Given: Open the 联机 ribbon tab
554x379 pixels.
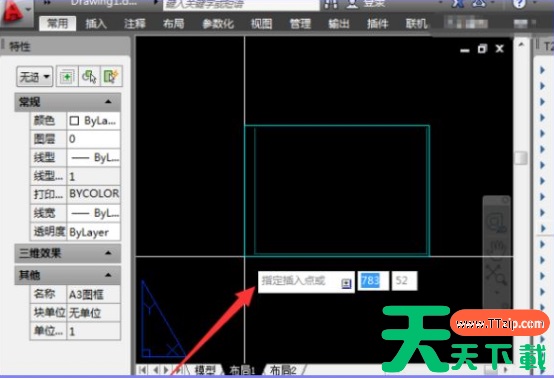Looking at the screenshot, I should pyautogui.click(x=416, y=24).
